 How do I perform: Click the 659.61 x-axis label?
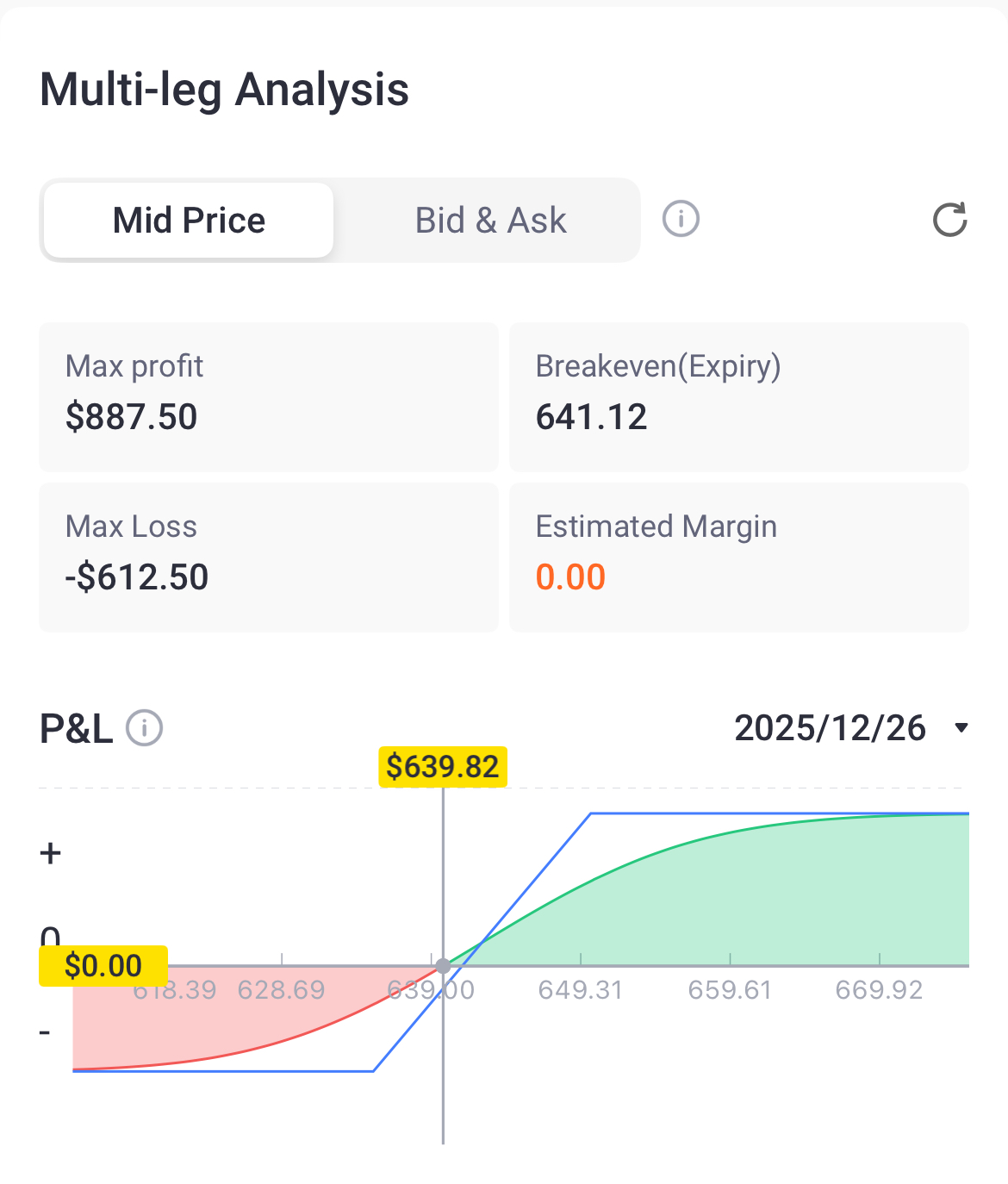730,990
